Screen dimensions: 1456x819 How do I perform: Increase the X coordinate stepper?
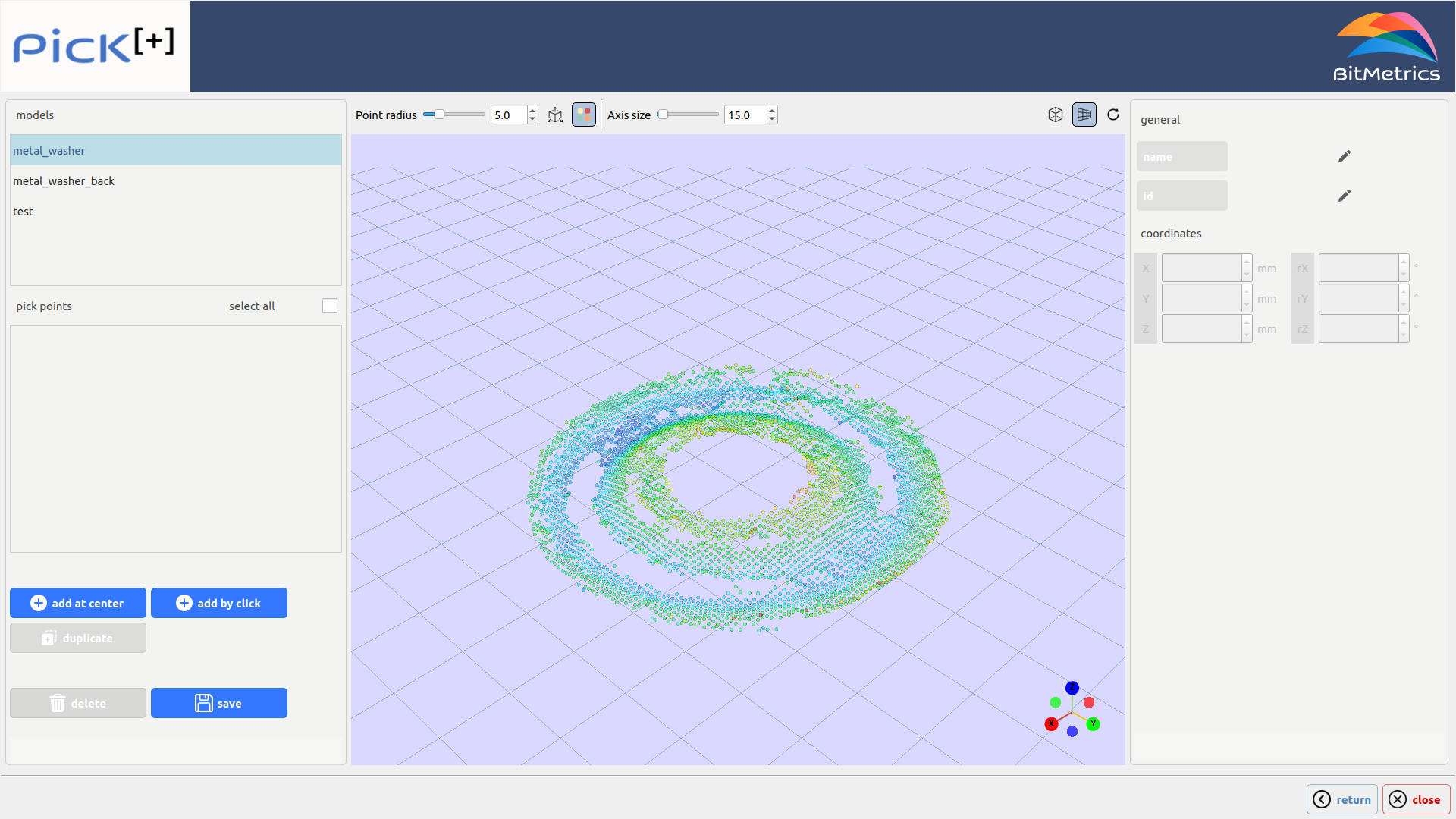point(1247,262)
